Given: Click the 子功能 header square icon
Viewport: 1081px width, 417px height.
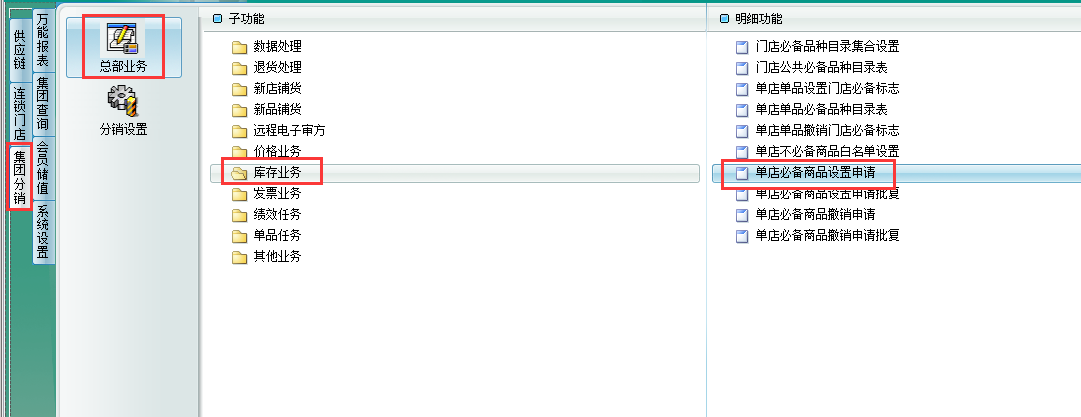Looking at the screenshot, I should pos(218,19).
